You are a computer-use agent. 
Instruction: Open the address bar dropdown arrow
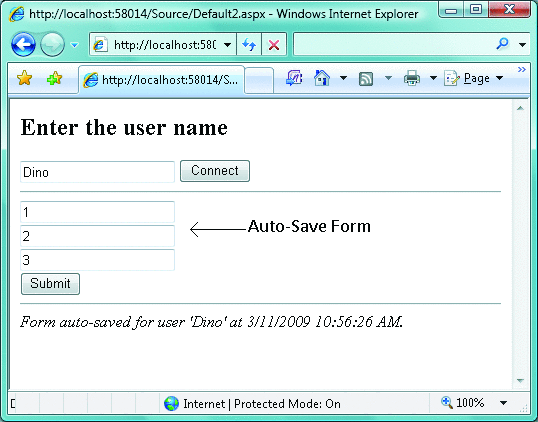[227, 45]
